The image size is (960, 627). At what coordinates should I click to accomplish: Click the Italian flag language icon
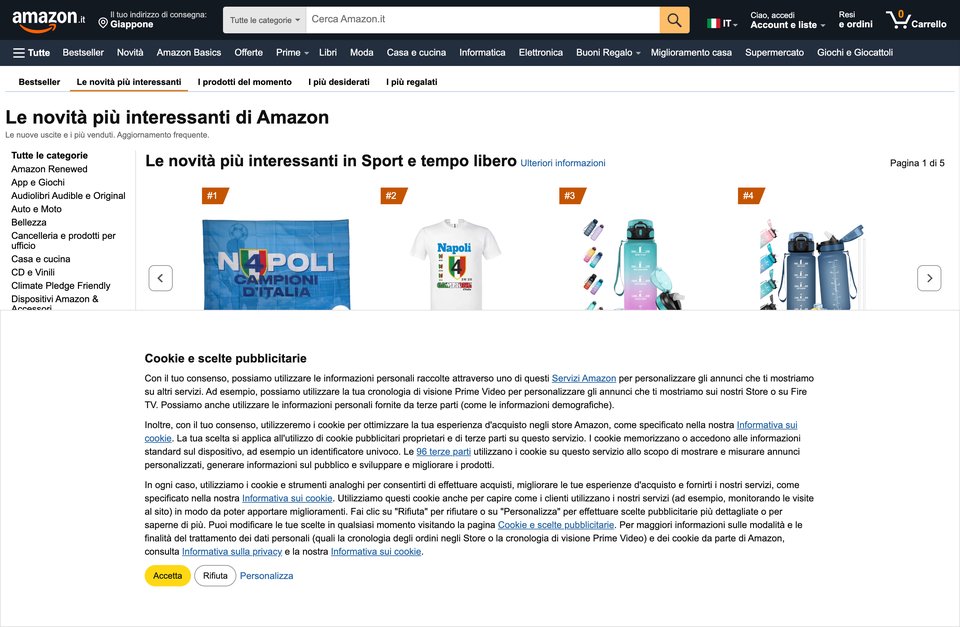[713, 23]
